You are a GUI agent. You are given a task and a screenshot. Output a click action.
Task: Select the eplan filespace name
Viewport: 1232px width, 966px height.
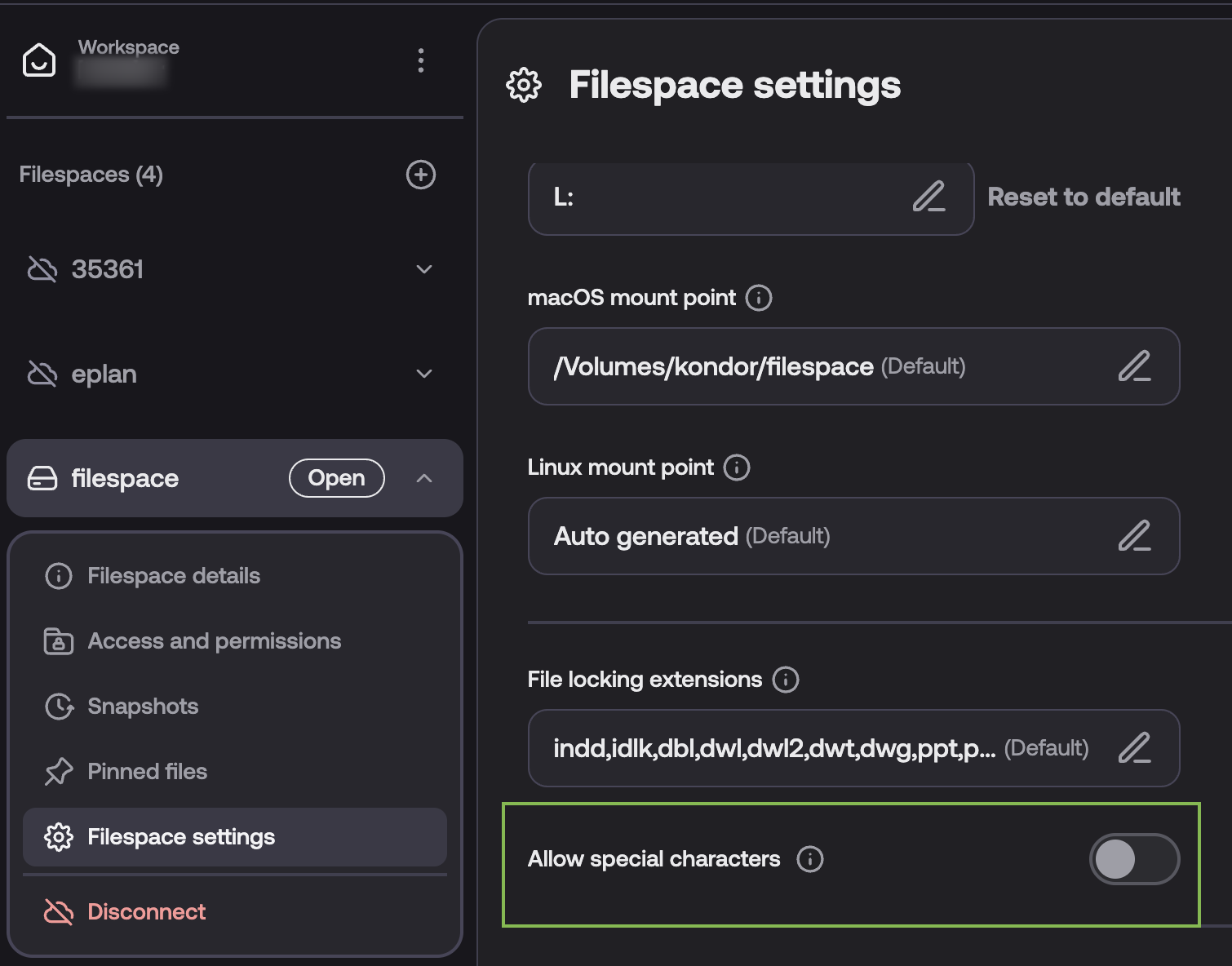(x=104, y=374)
